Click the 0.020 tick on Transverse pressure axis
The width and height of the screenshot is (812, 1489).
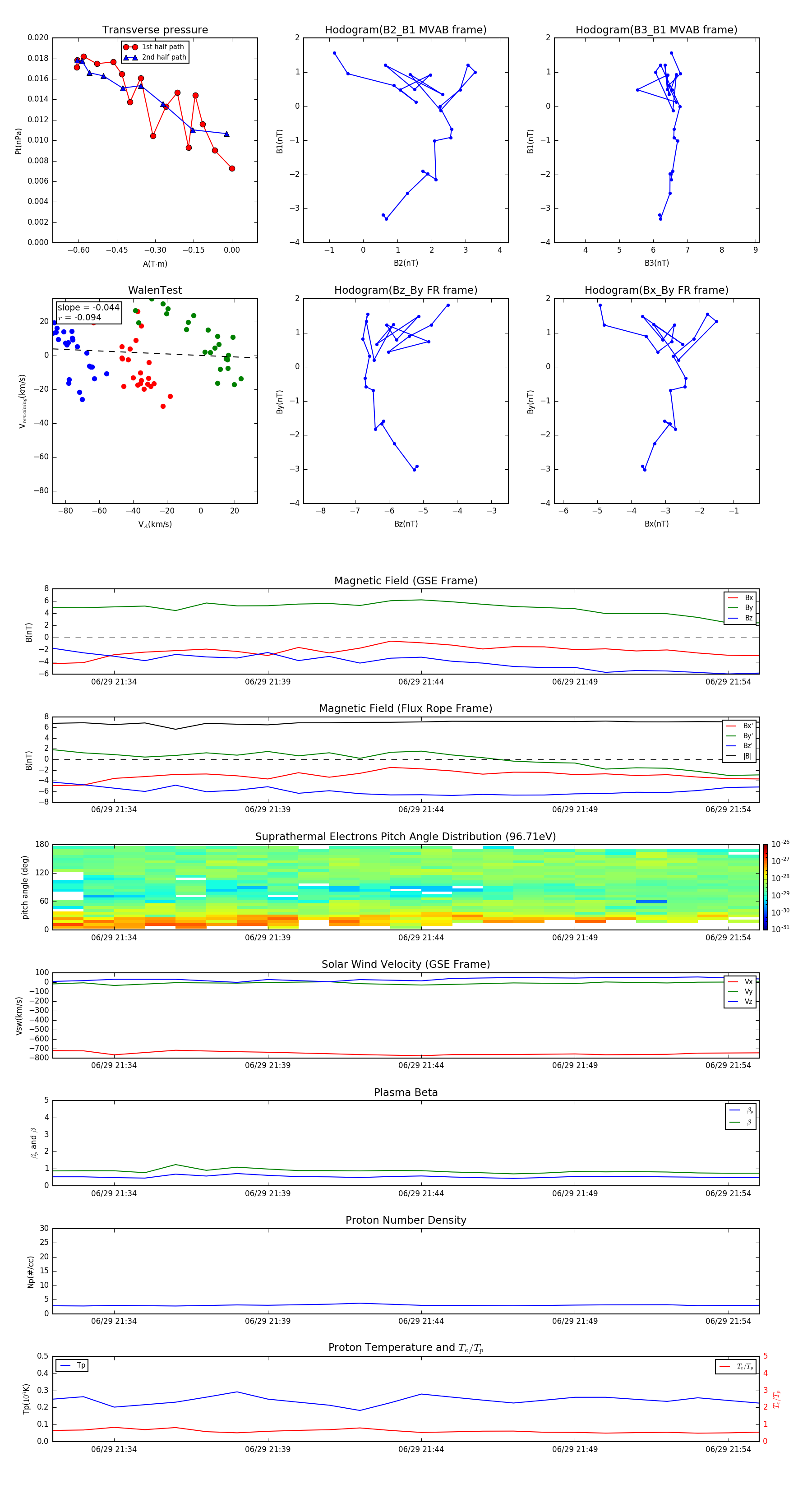(x=37, y=37)
